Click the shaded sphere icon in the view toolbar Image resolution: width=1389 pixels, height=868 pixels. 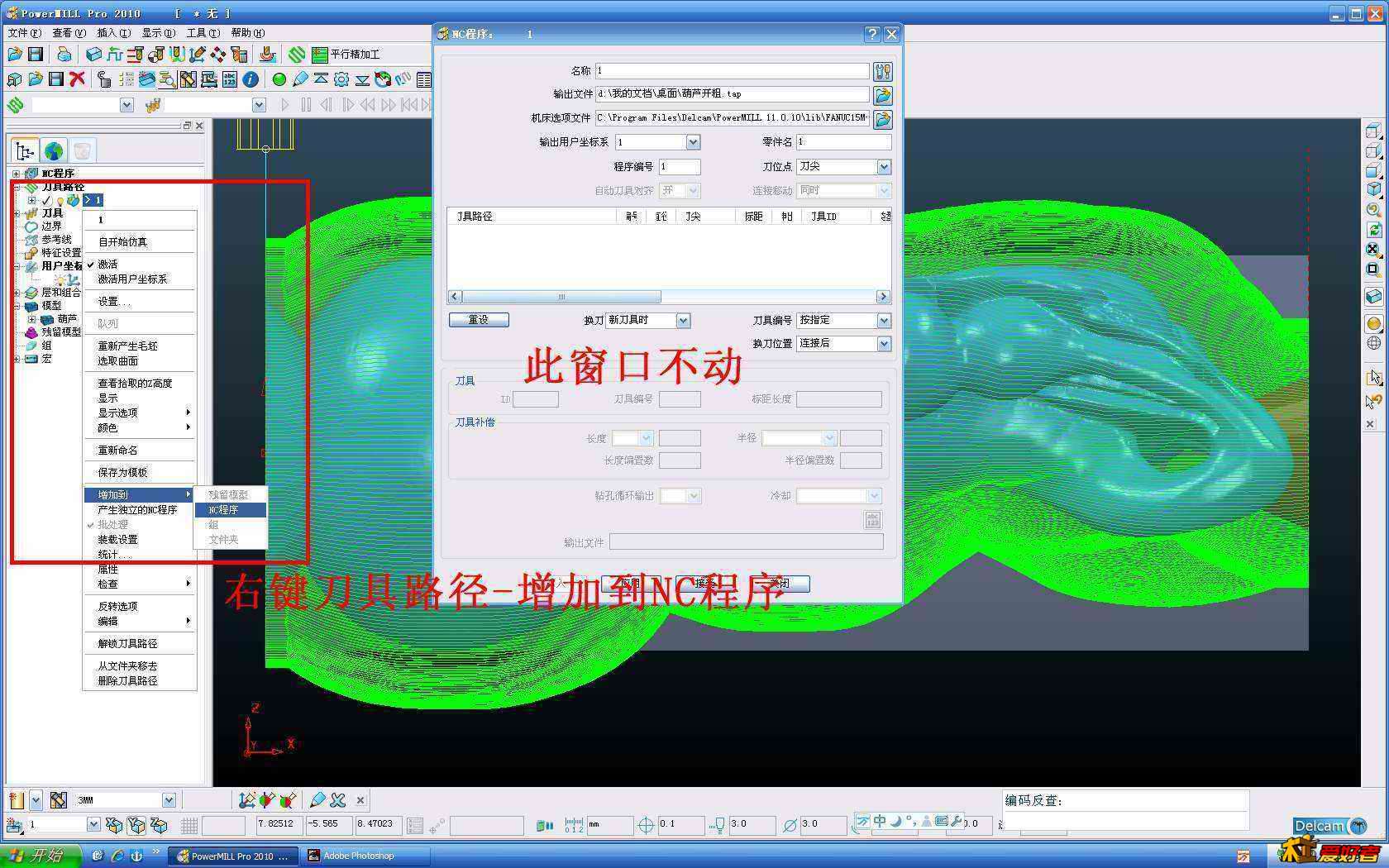pyautogui.click(x=1373, y=323)
